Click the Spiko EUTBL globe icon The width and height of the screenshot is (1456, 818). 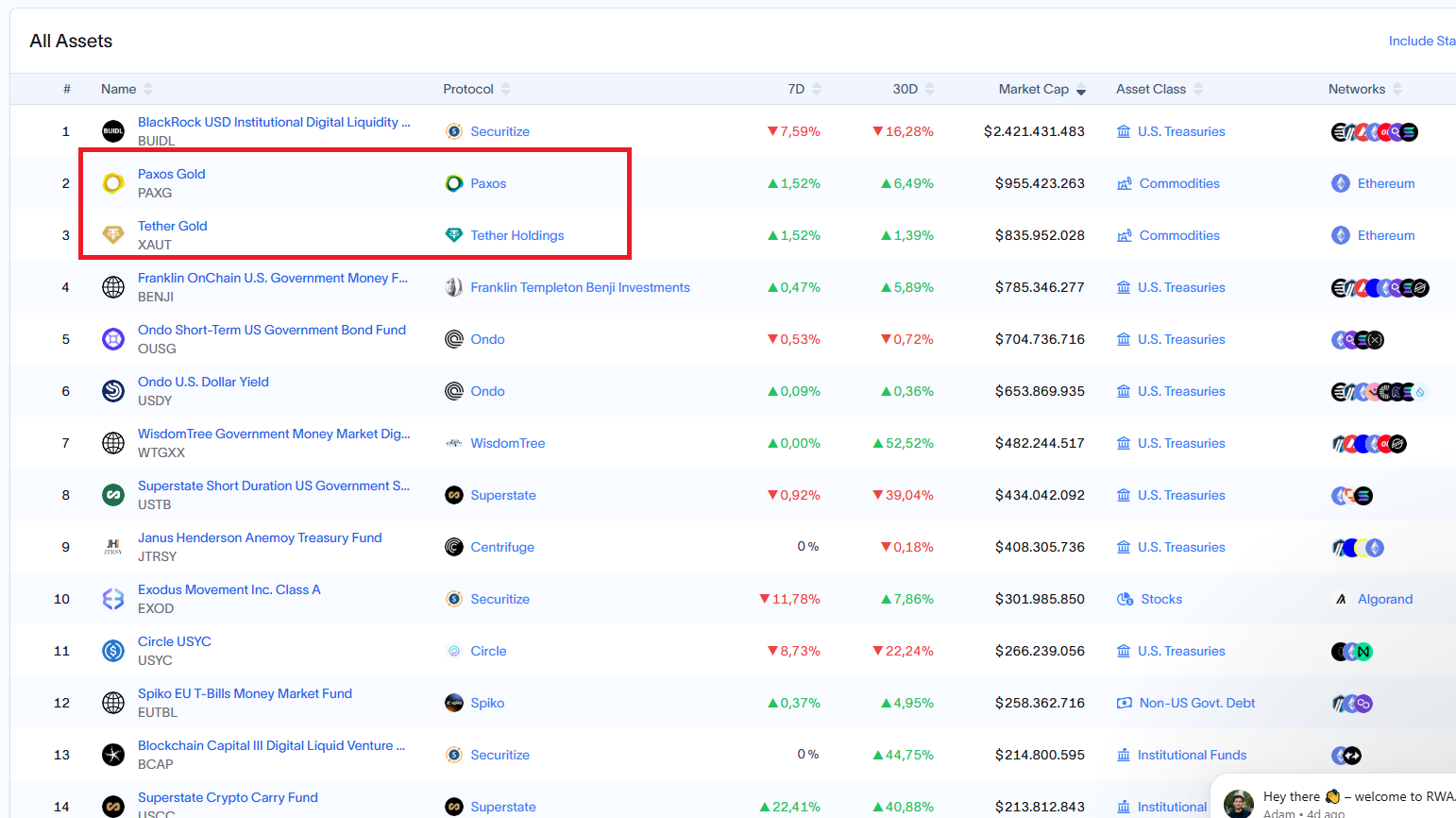(113, 703)
